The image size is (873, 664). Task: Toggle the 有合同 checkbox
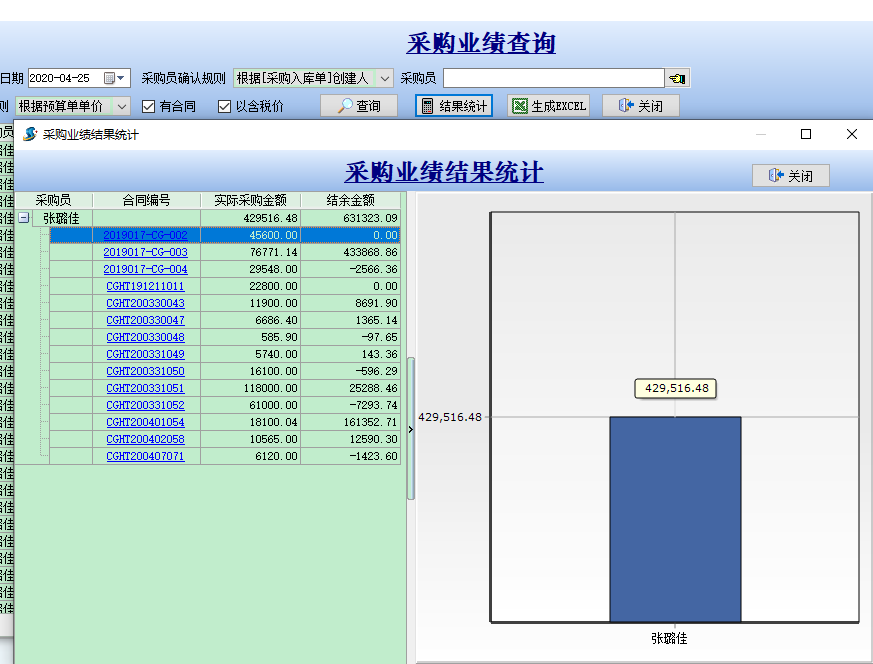coord(148,106)
